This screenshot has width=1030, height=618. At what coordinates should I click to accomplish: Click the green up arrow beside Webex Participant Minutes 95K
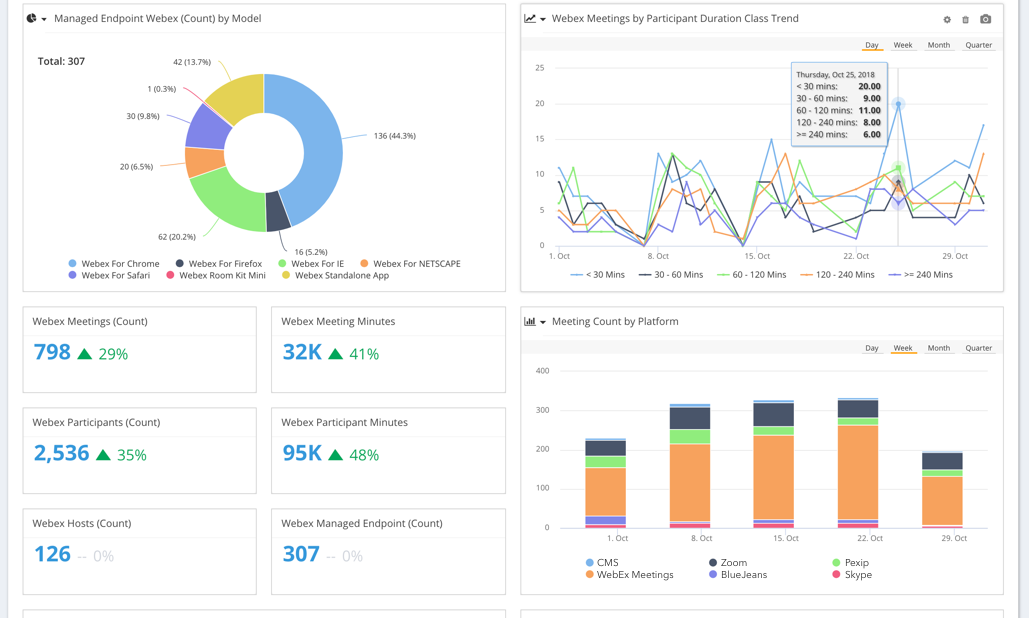[x=335, y=454]
